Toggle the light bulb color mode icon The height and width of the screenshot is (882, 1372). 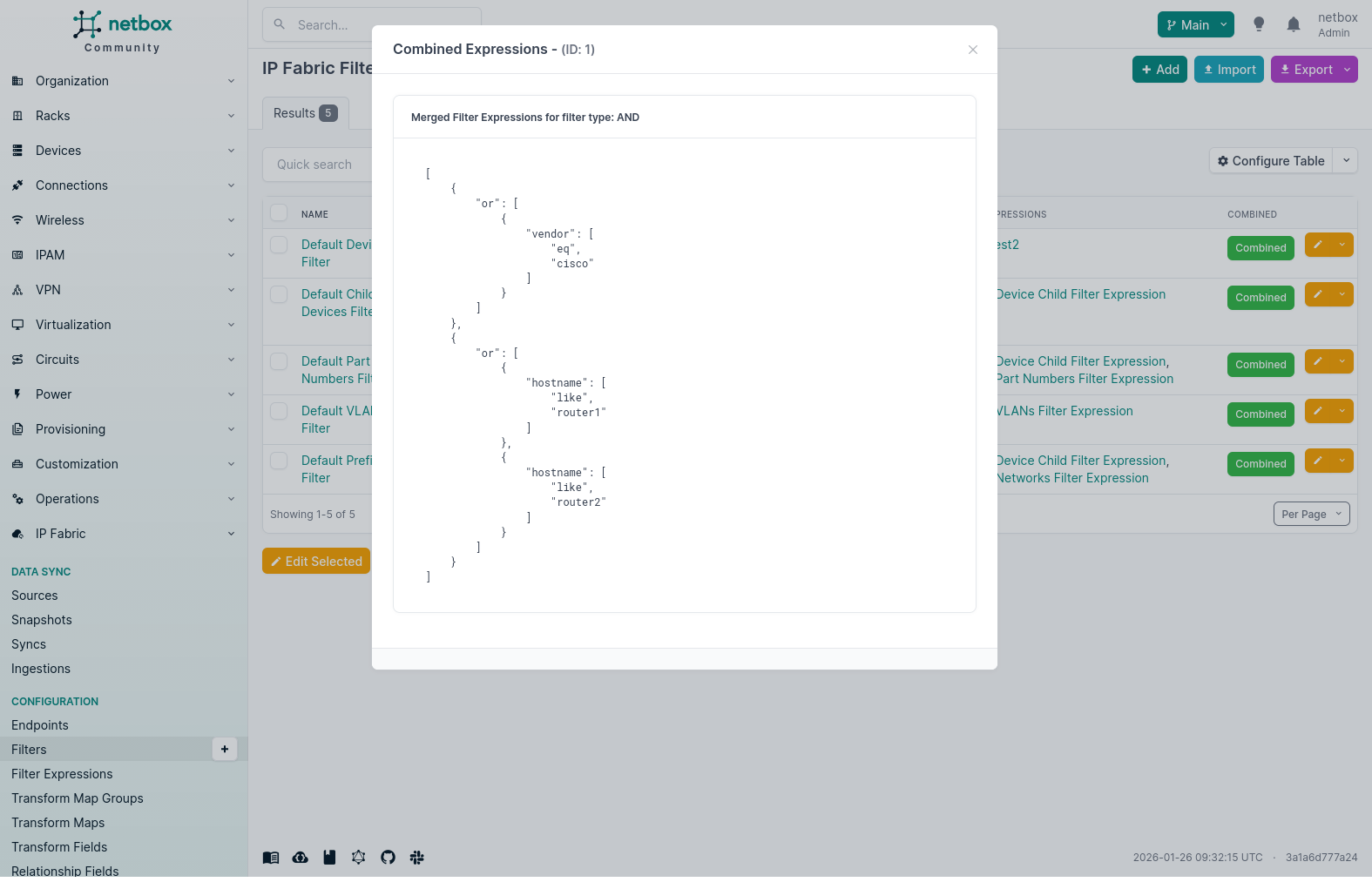pos(1259,24)
